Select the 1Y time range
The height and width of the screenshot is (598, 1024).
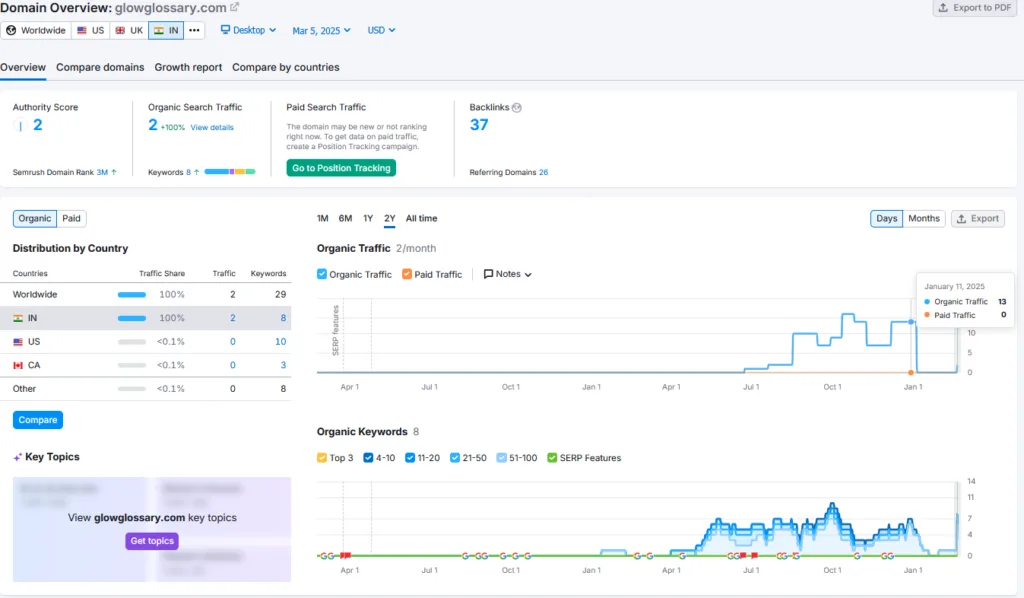click(x=368, y=219)
